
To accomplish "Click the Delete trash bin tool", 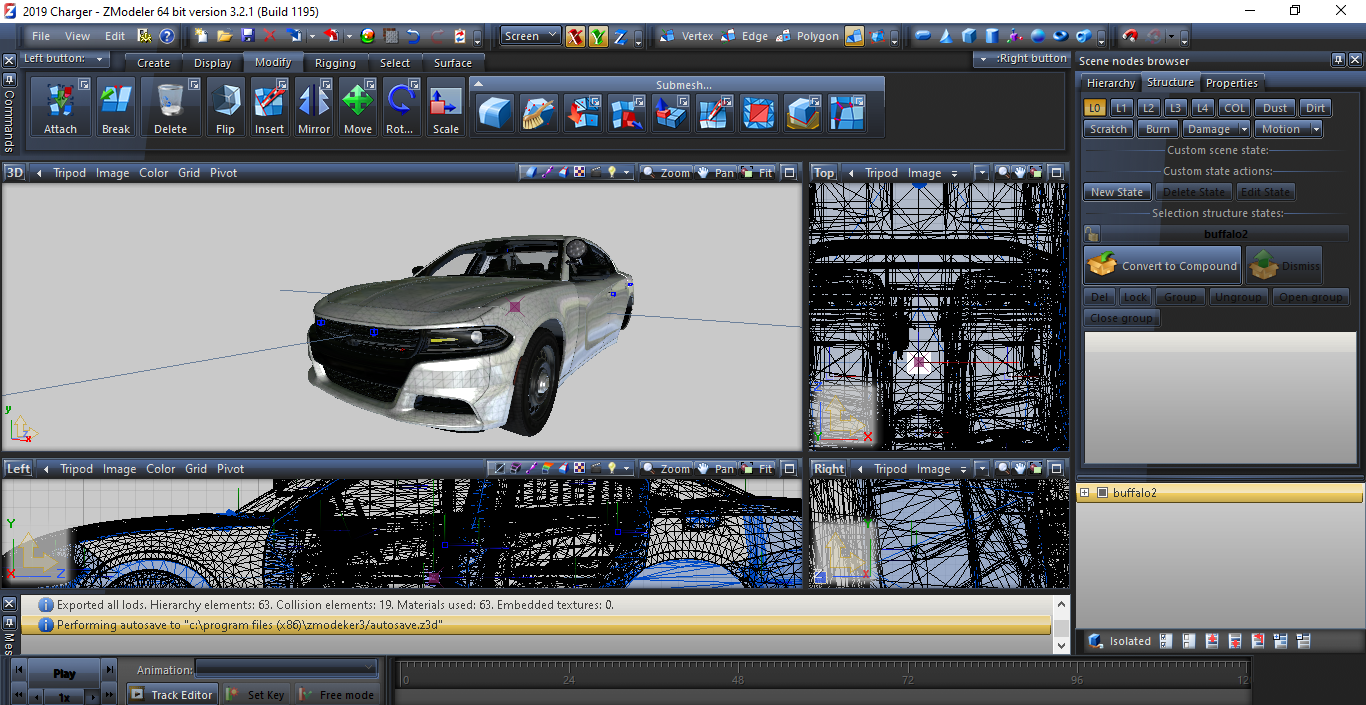I will coord(170,108).
